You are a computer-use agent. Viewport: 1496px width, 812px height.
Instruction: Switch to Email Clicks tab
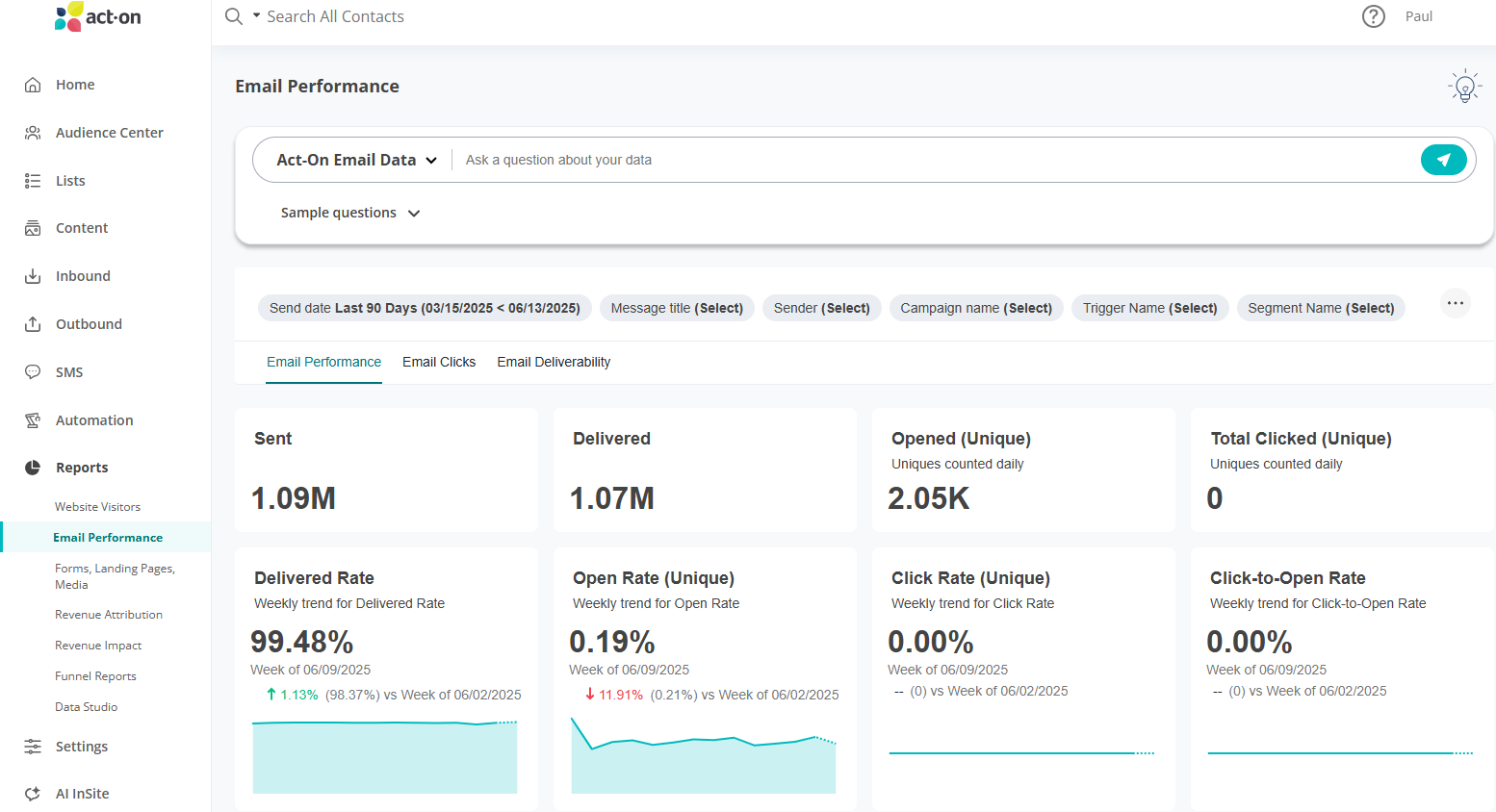point(439,363)
